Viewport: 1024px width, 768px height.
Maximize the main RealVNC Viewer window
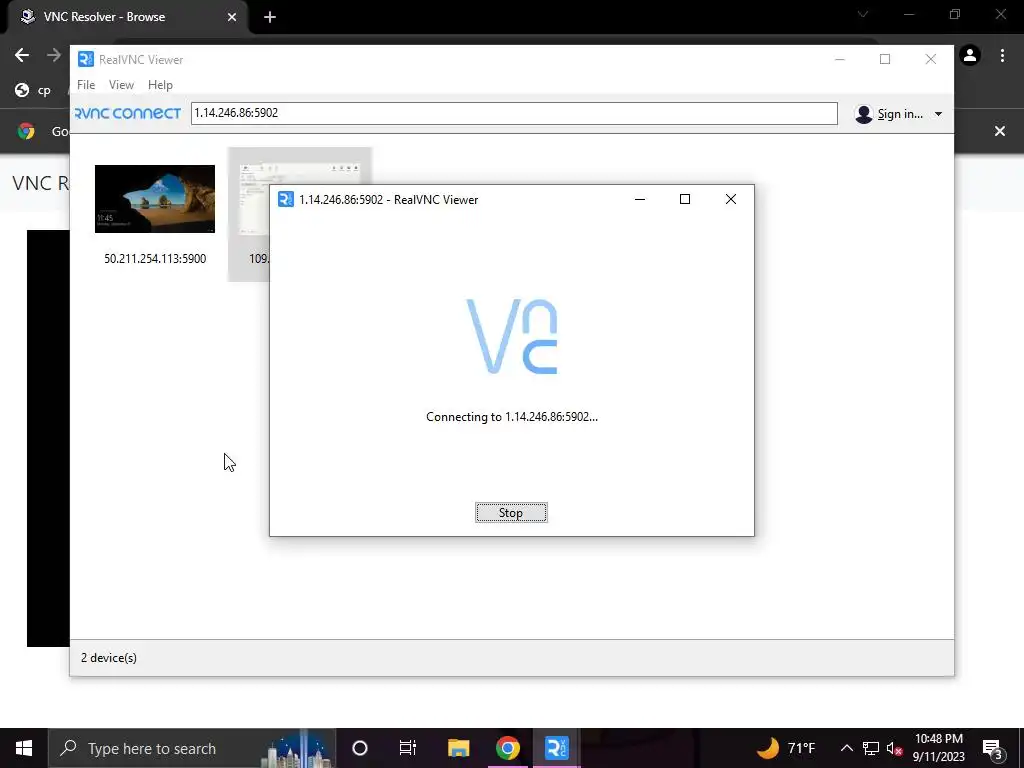[885, 59]
